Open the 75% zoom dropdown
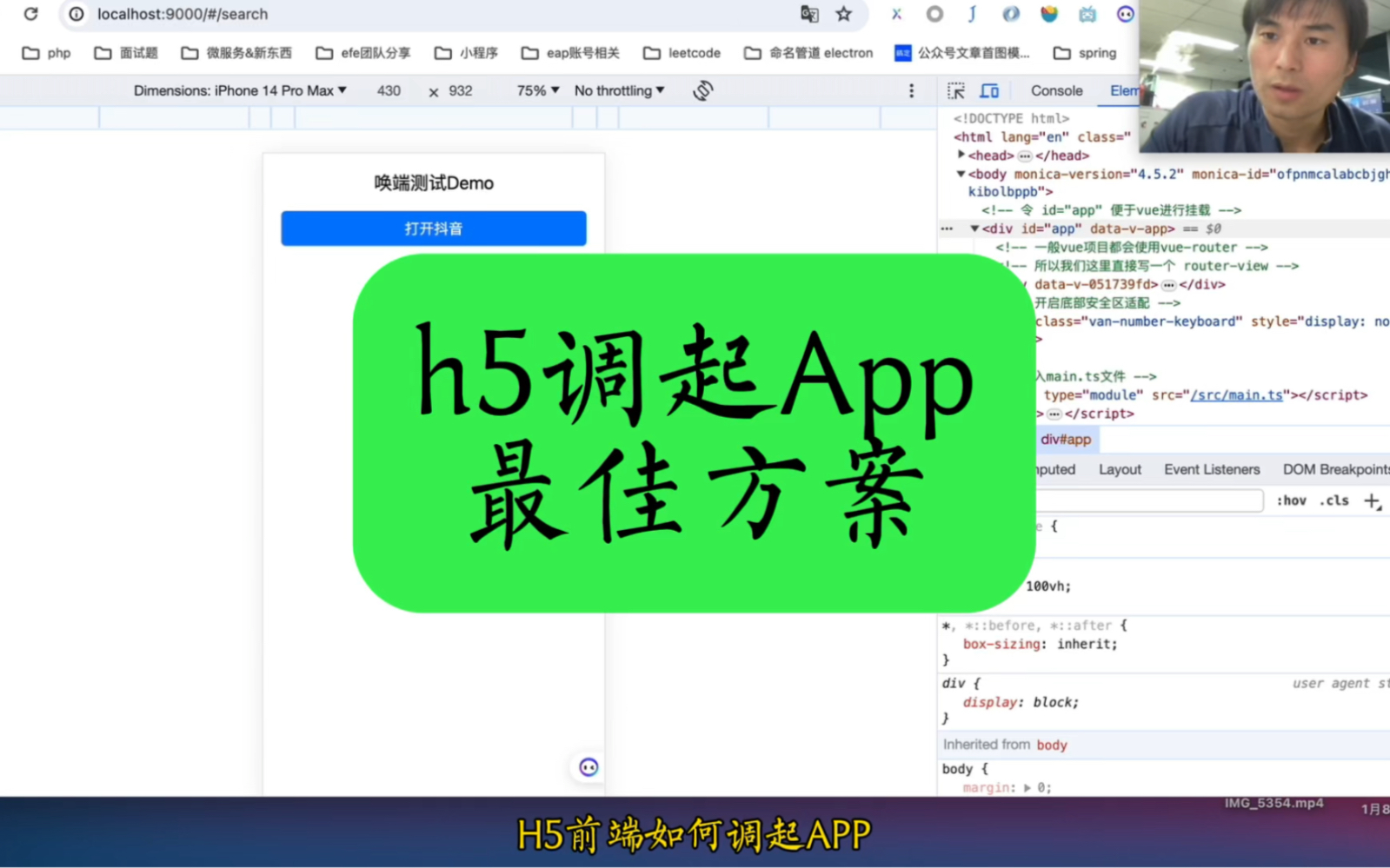1390x868 pixels. [x=538, y=90]
